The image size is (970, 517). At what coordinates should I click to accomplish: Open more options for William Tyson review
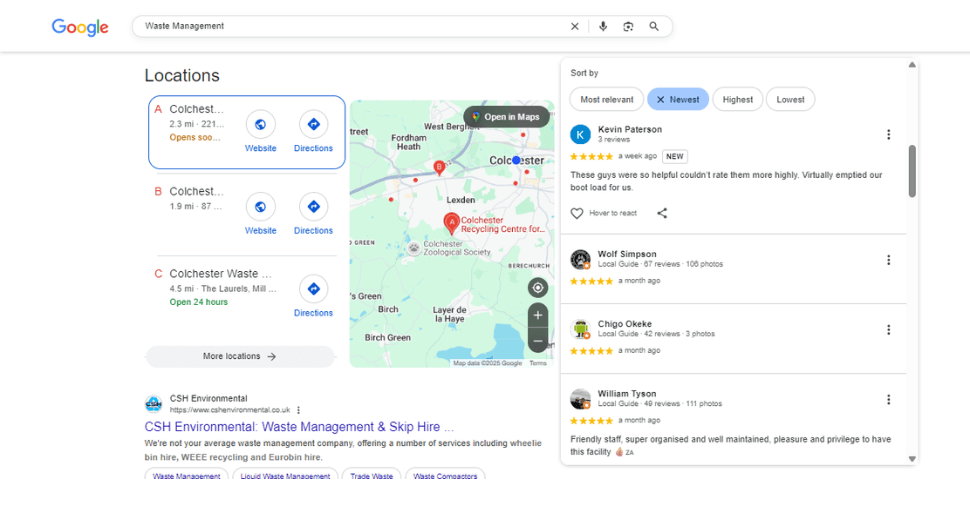[888, 400]
